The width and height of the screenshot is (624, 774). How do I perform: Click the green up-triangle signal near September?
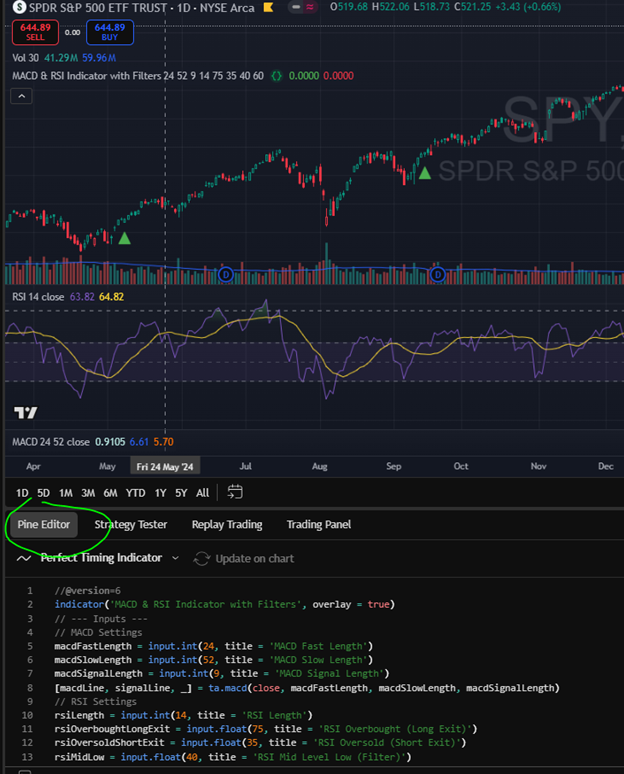click(425, 173)
